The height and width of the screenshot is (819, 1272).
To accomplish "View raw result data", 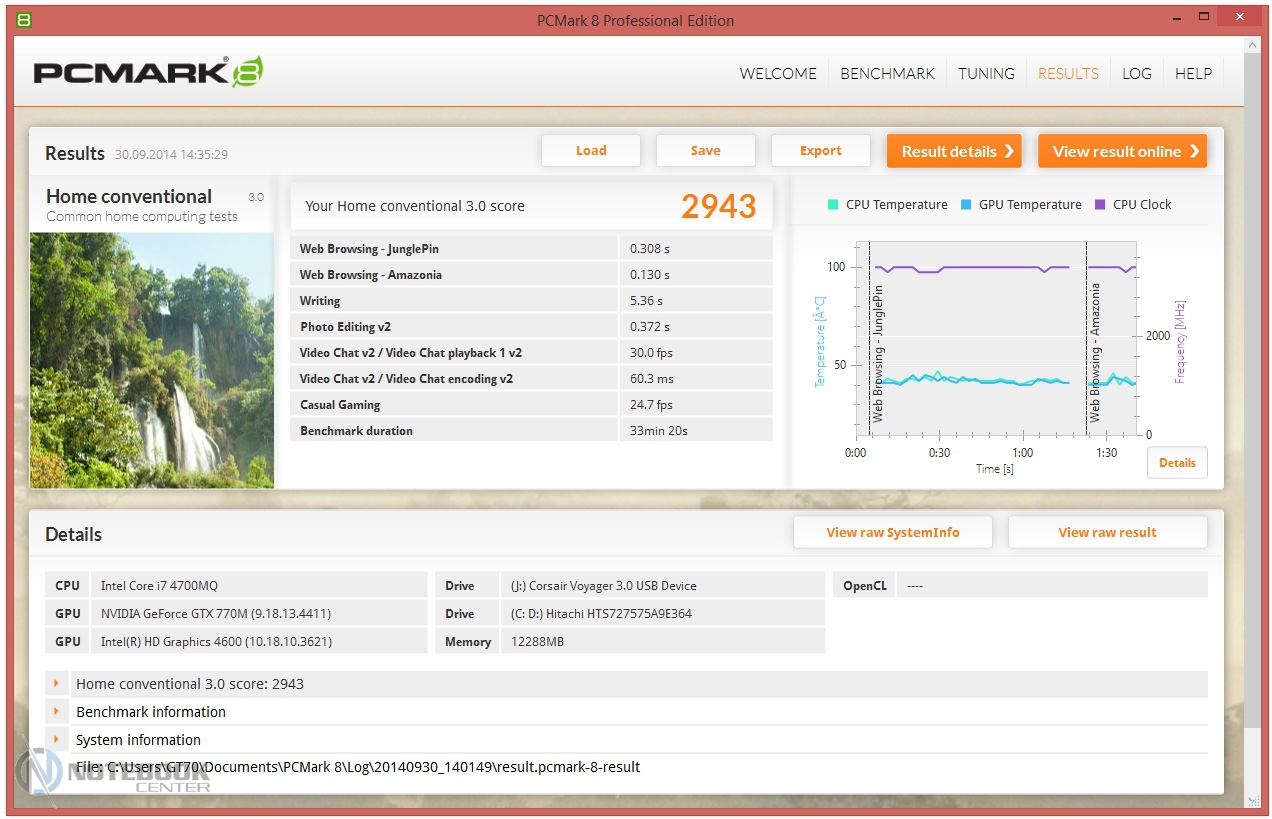I will tap(1107, 533).
